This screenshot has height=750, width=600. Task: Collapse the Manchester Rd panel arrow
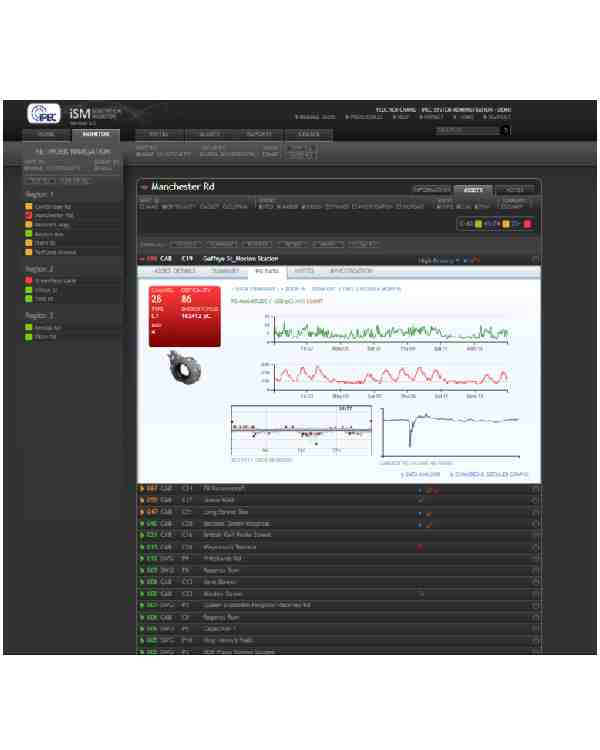tap(144, 188)
